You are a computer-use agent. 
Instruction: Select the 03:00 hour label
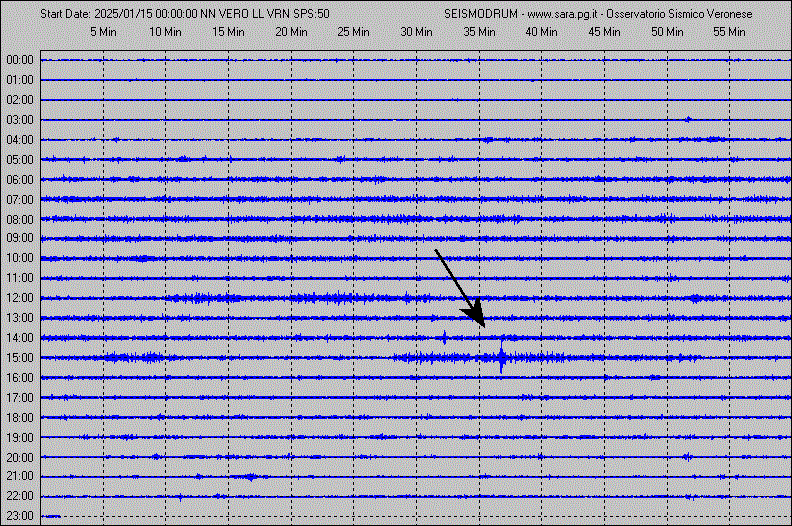[x=20, y=120]
